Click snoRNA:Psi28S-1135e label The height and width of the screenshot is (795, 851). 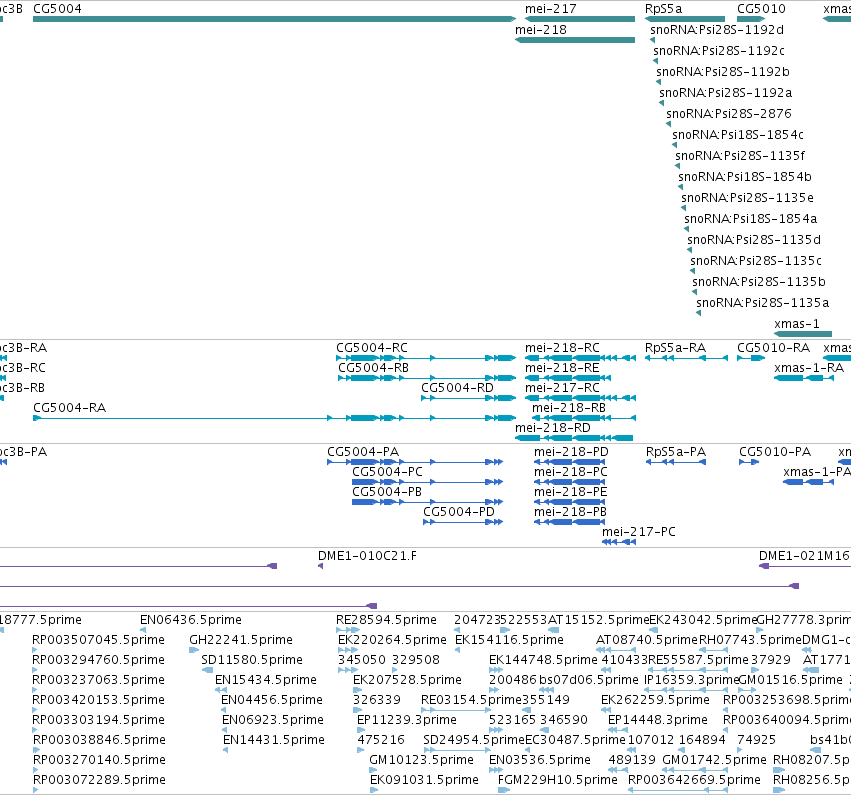747,198
